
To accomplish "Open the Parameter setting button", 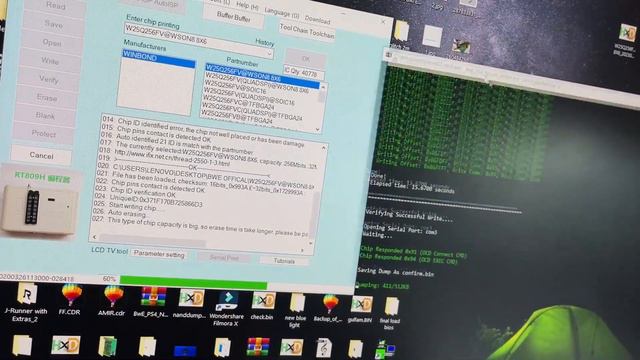I will point(159,254).
